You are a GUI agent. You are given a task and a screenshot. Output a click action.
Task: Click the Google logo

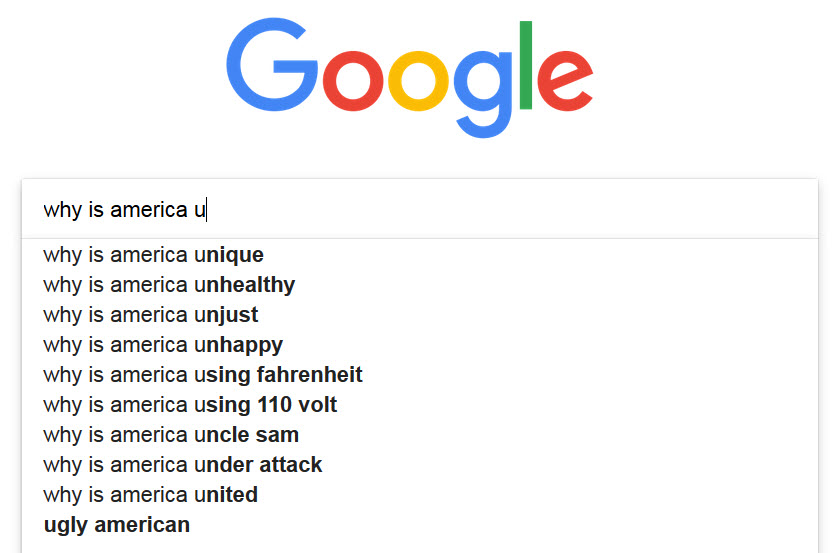point(410,78)
